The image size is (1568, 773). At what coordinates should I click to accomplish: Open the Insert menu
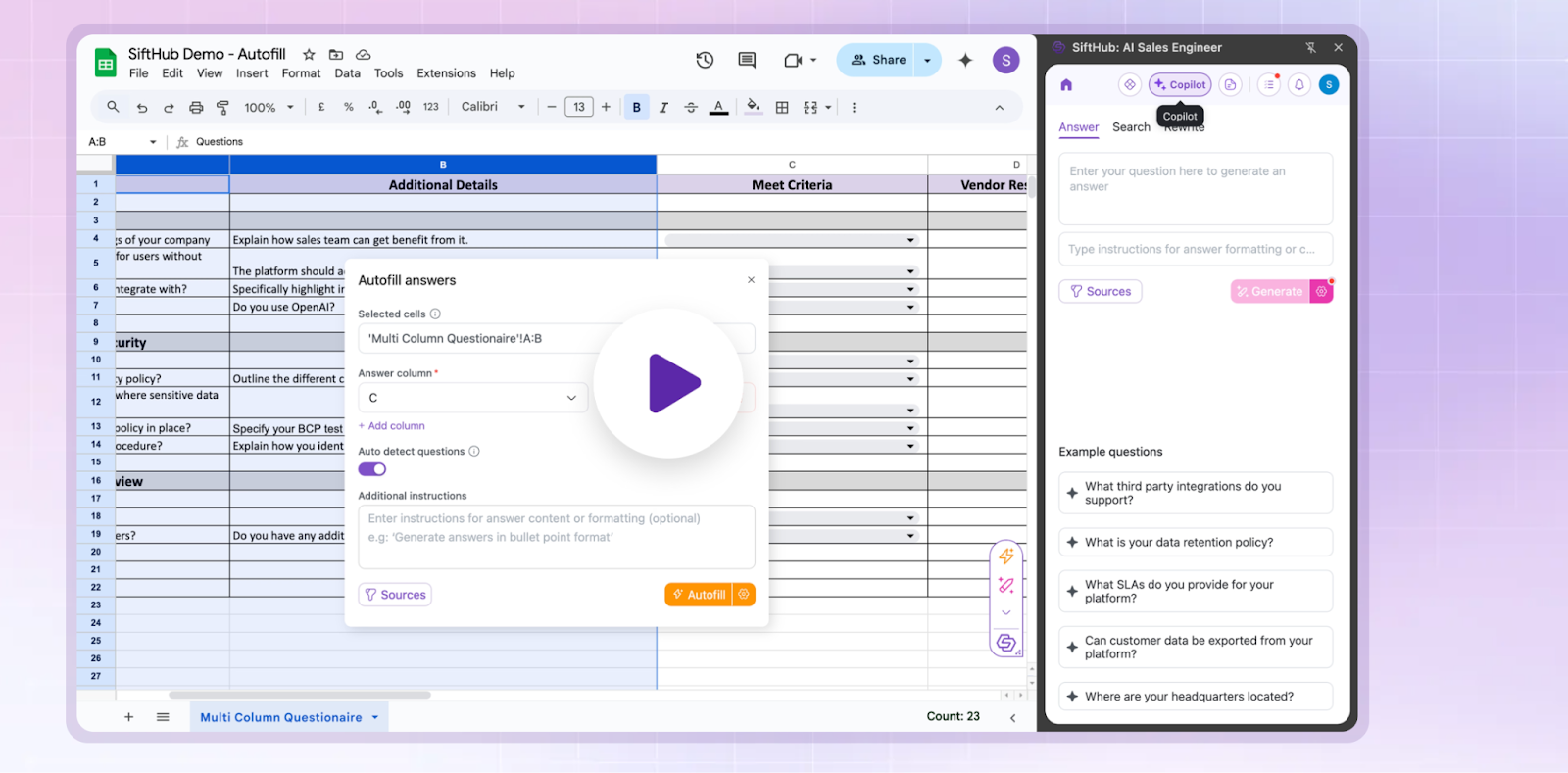click(x=252, y=73)
